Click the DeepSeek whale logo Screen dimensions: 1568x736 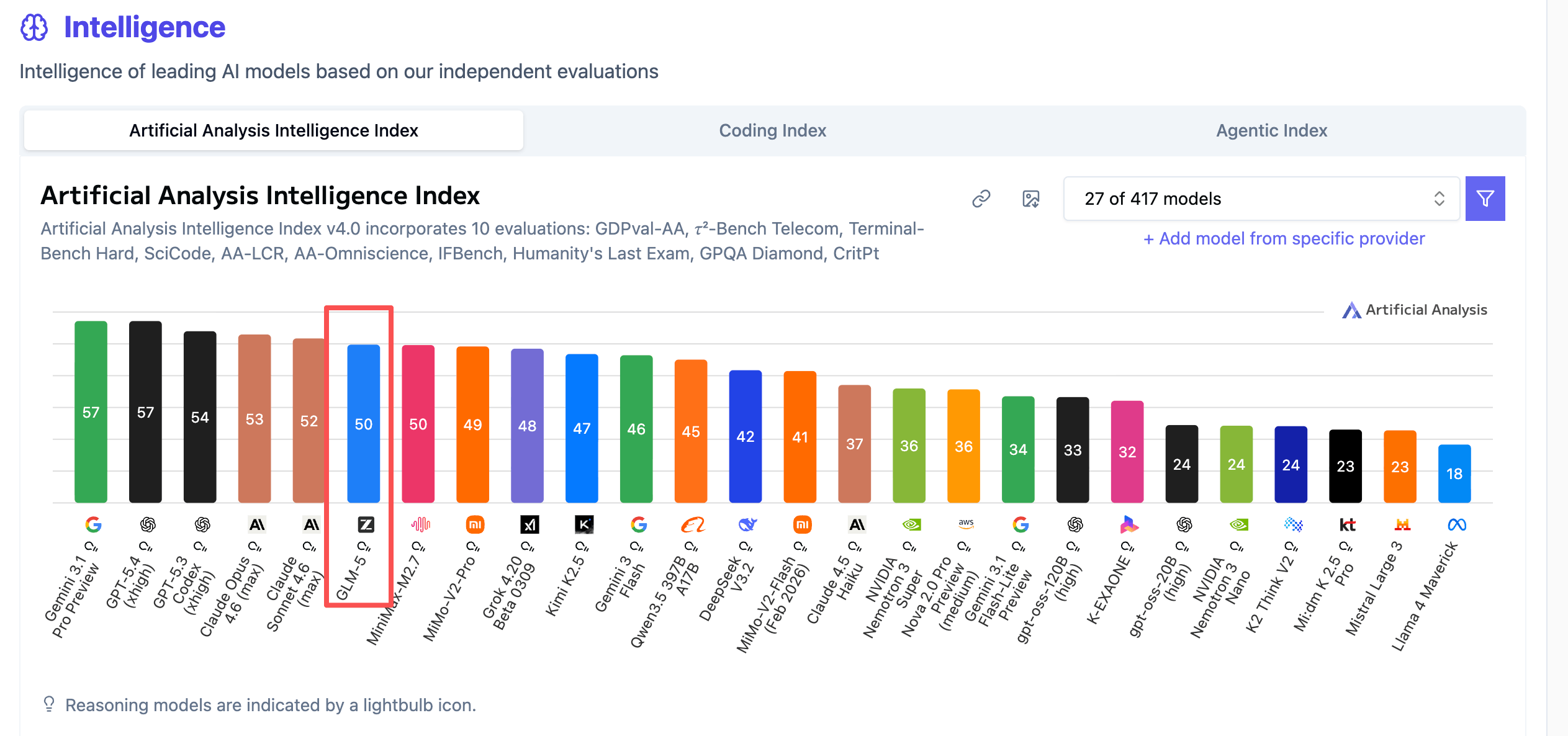click(x=747, y=525)
